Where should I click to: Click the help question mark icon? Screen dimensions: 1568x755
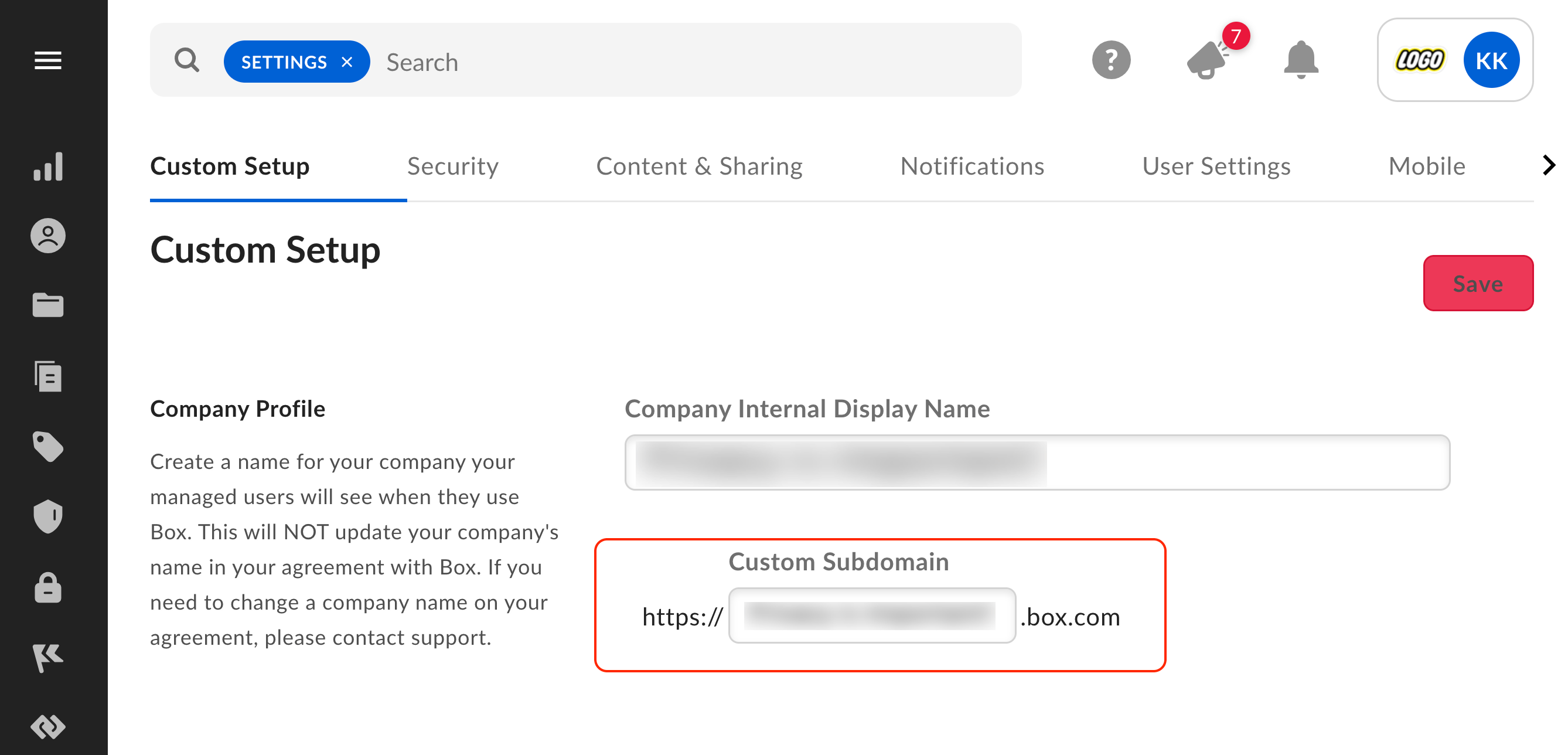1111,60
